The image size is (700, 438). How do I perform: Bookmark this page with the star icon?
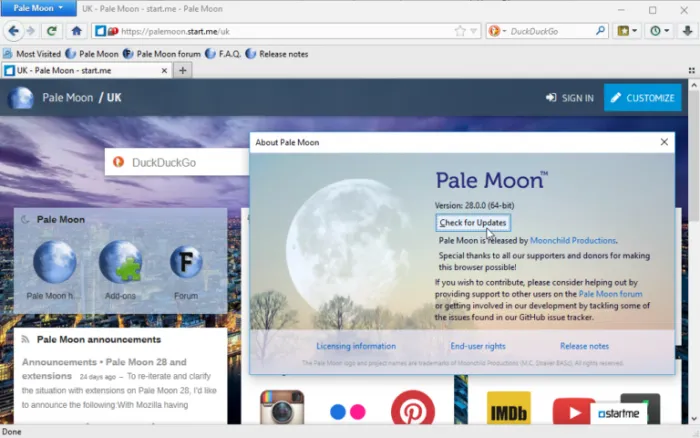[x=460, y=31]
